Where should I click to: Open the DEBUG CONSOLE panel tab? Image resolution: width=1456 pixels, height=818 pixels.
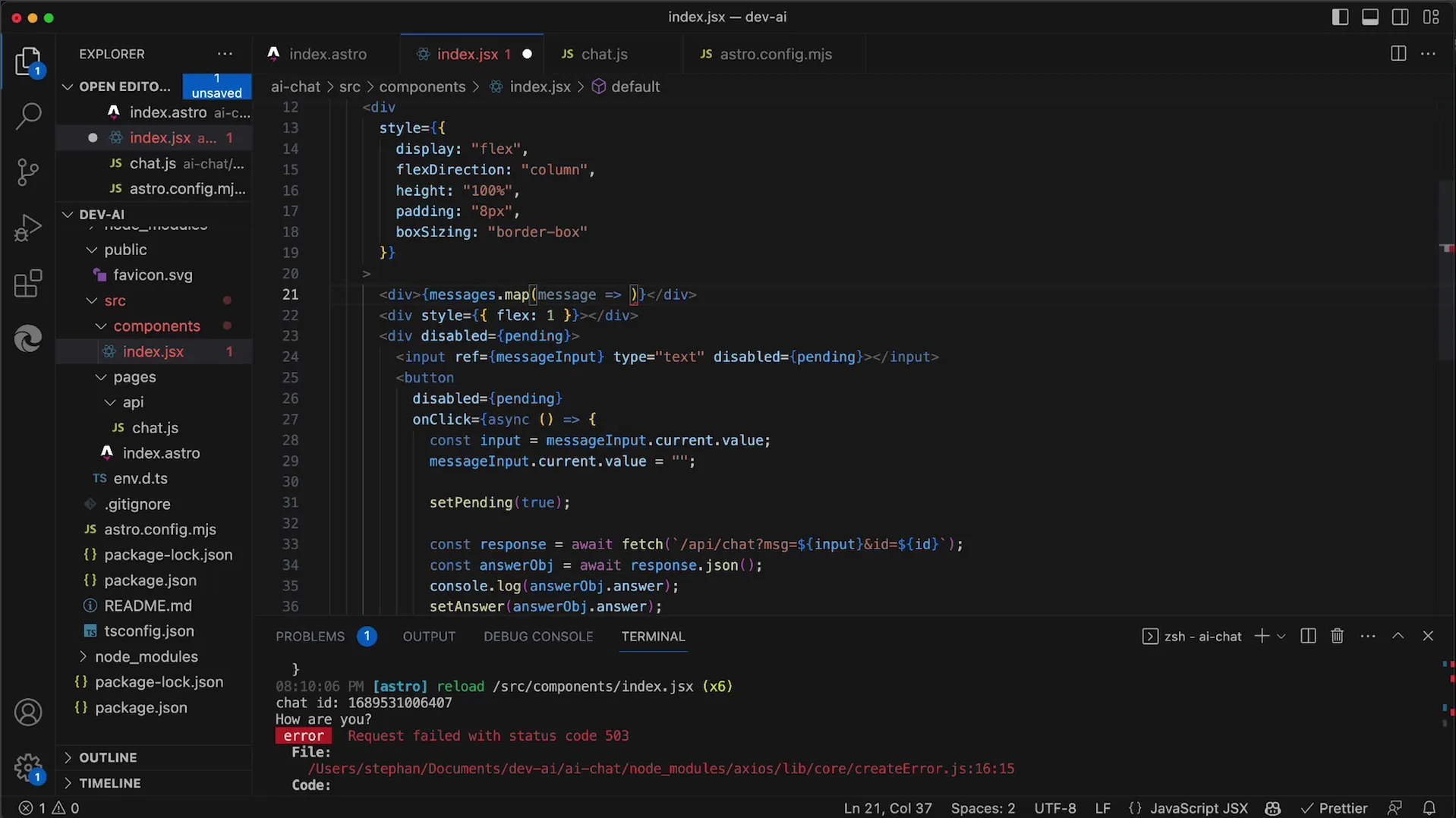point(538,636)
